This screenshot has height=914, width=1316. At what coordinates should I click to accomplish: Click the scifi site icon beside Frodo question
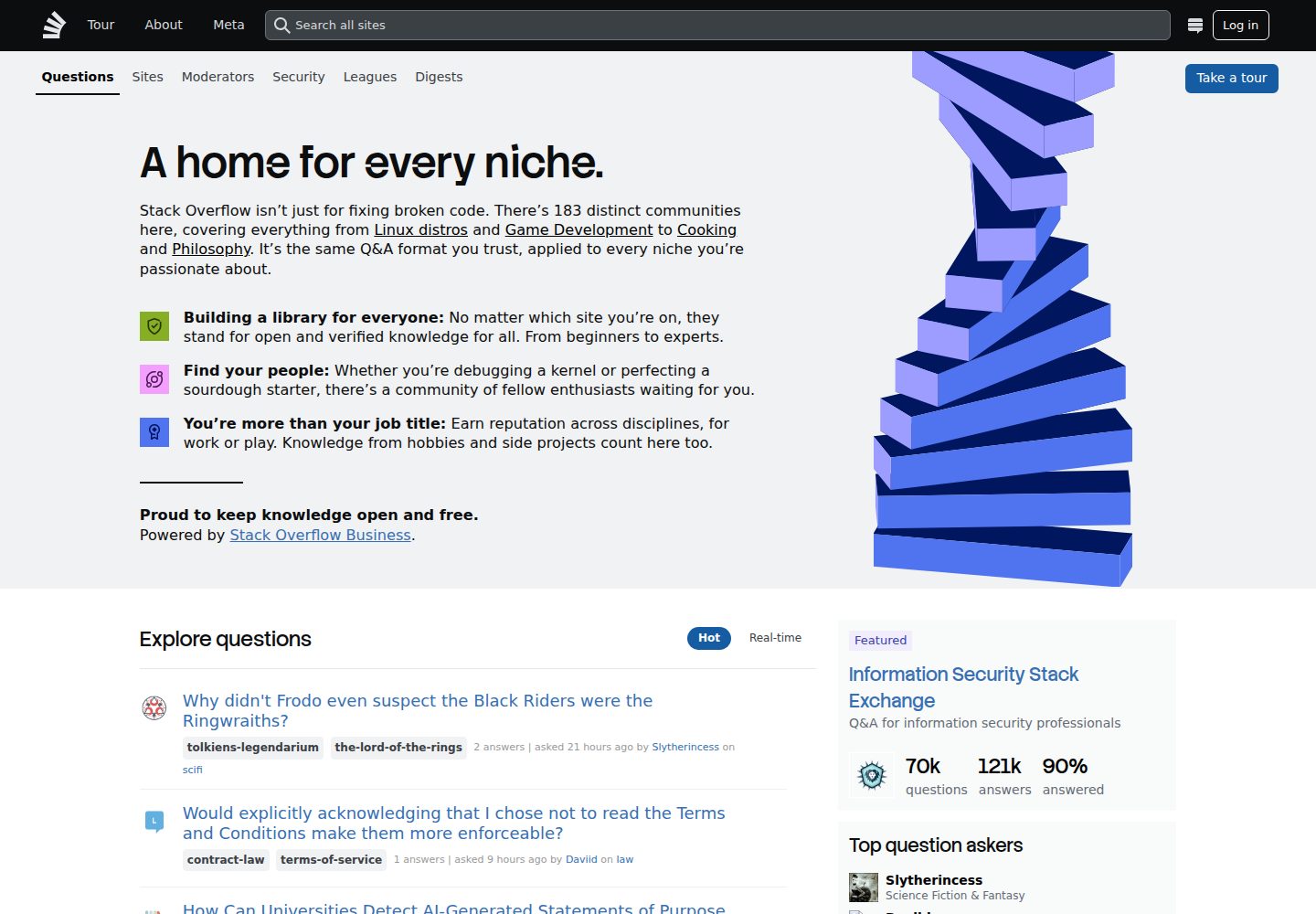[x=154, y=707]
